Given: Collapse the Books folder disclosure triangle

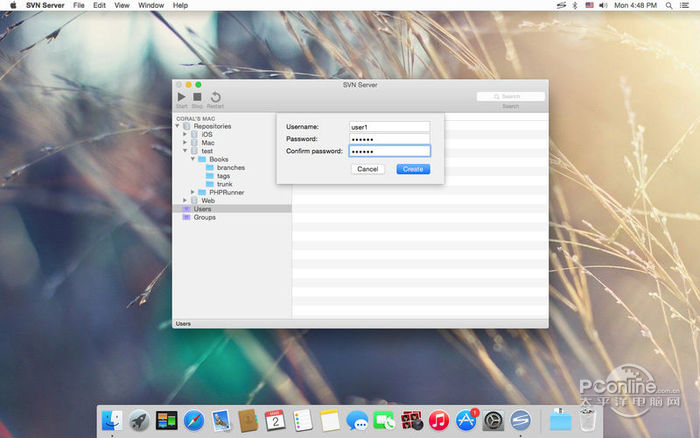Looking at the screenshot, I should point(193,159).
